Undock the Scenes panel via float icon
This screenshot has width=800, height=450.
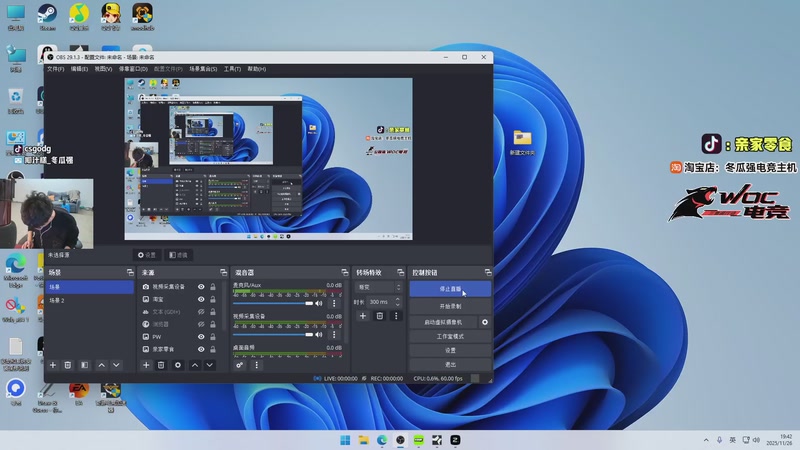(x=130, y=272)
